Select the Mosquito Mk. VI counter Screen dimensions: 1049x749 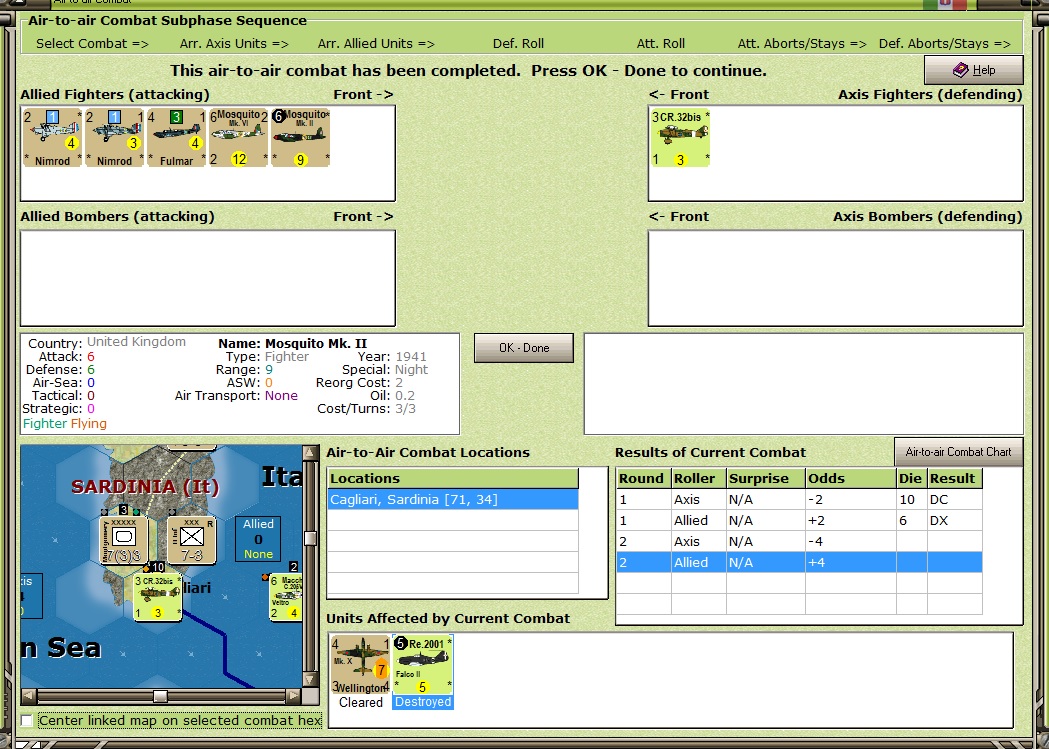pos(238,138)
